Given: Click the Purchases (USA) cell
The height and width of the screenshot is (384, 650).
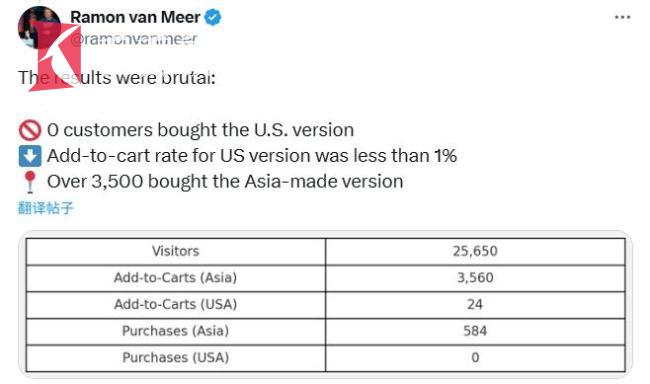Looking at the screenshot, I should point(176,357).
